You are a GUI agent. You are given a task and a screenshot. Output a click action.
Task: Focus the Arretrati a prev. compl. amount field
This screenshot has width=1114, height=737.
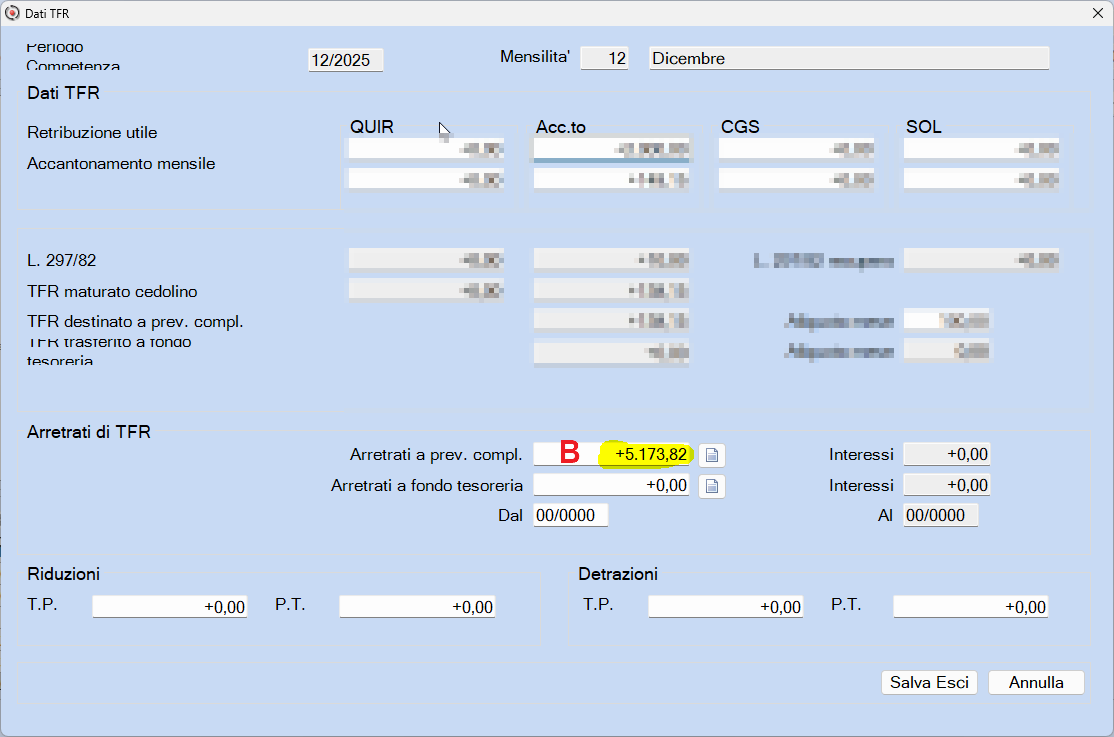tap(611, 454)
